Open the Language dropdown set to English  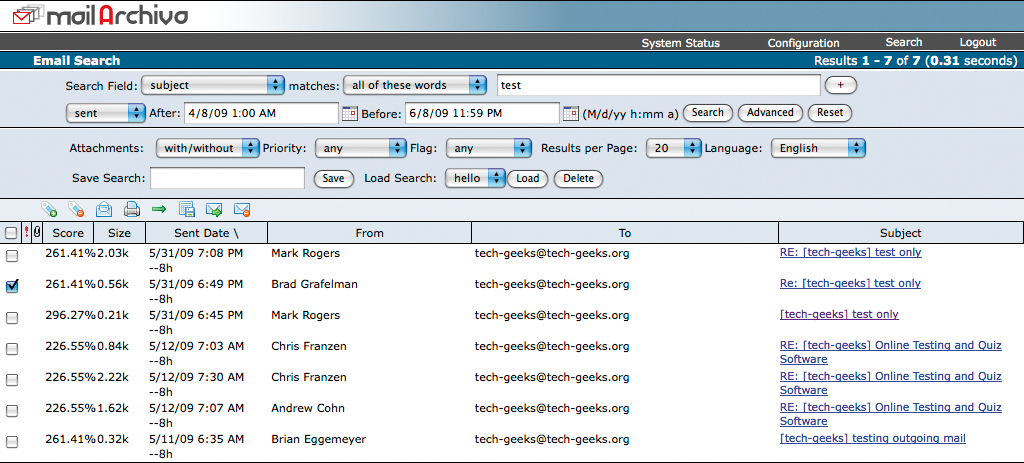pyautogui.click(x=818, y=148)
